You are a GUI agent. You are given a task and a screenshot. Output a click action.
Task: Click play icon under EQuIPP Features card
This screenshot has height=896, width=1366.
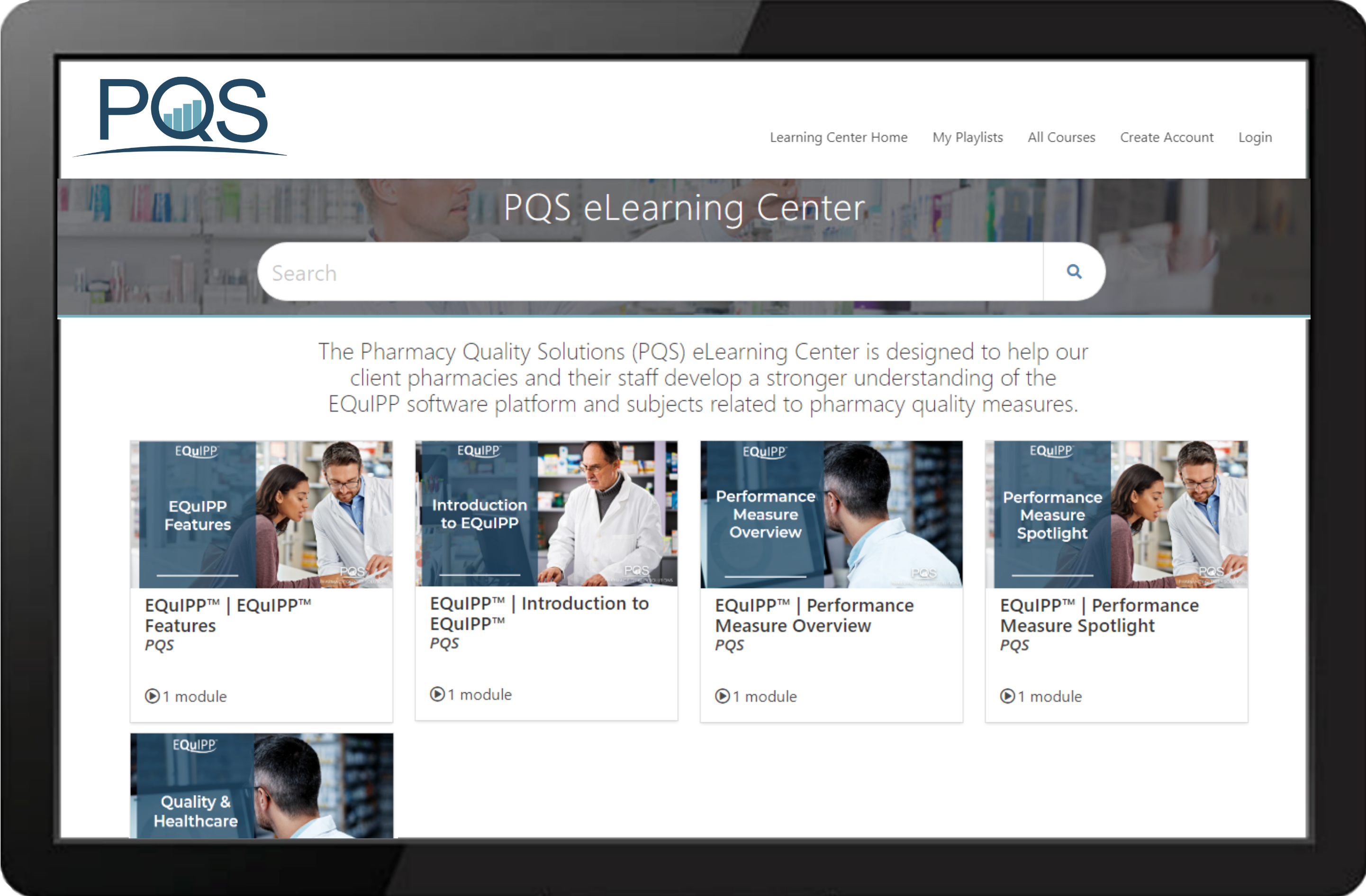pyautogui.click(x=152, y=696)
